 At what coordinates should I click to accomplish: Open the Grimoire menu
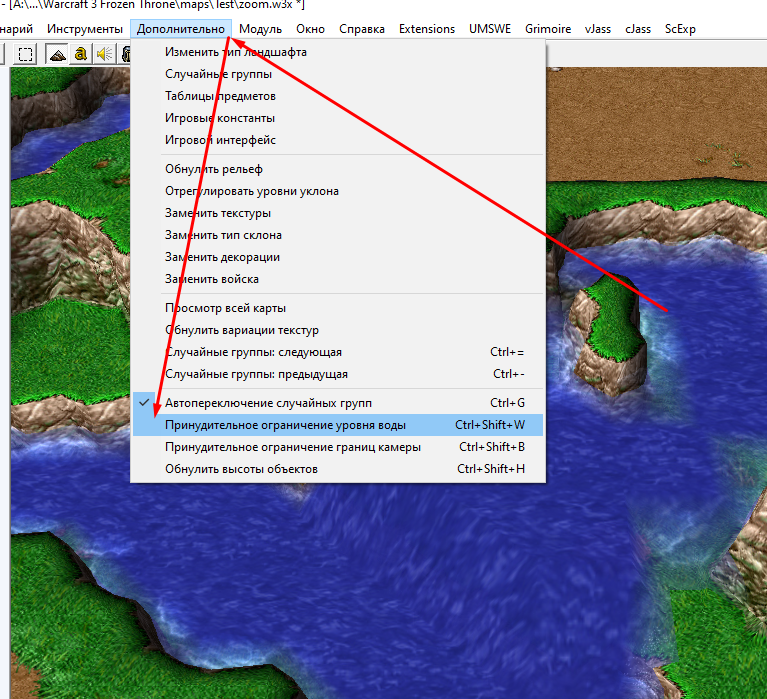pyautogui.click(x=548, y=29)
